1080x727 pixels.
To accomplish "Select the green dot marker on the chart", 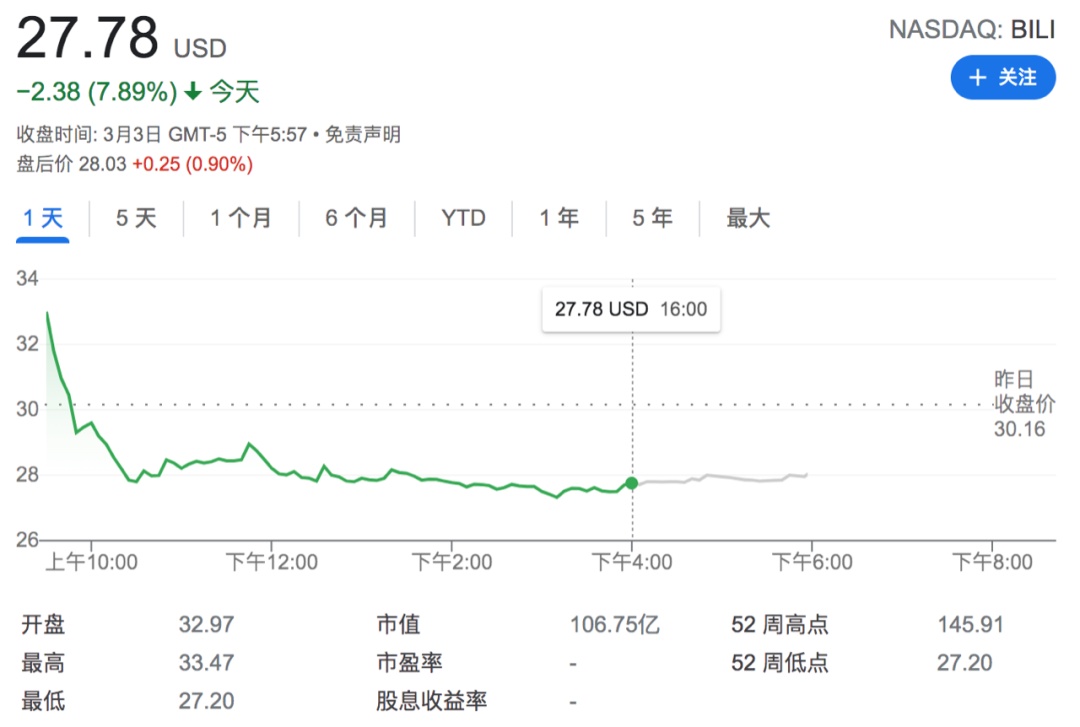I will click(632, 483).
